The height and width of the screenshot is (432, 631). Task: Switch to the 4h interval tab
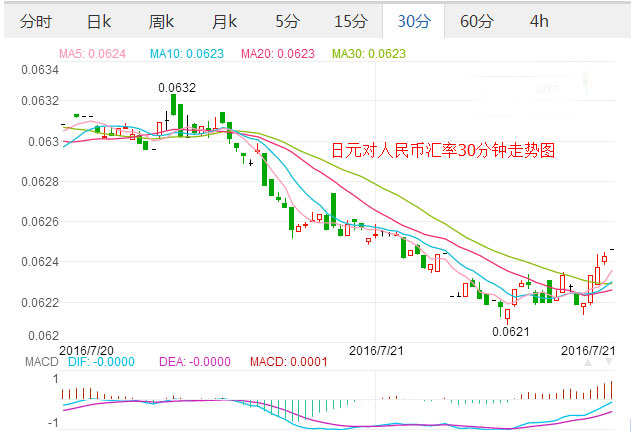pos(539,21)
